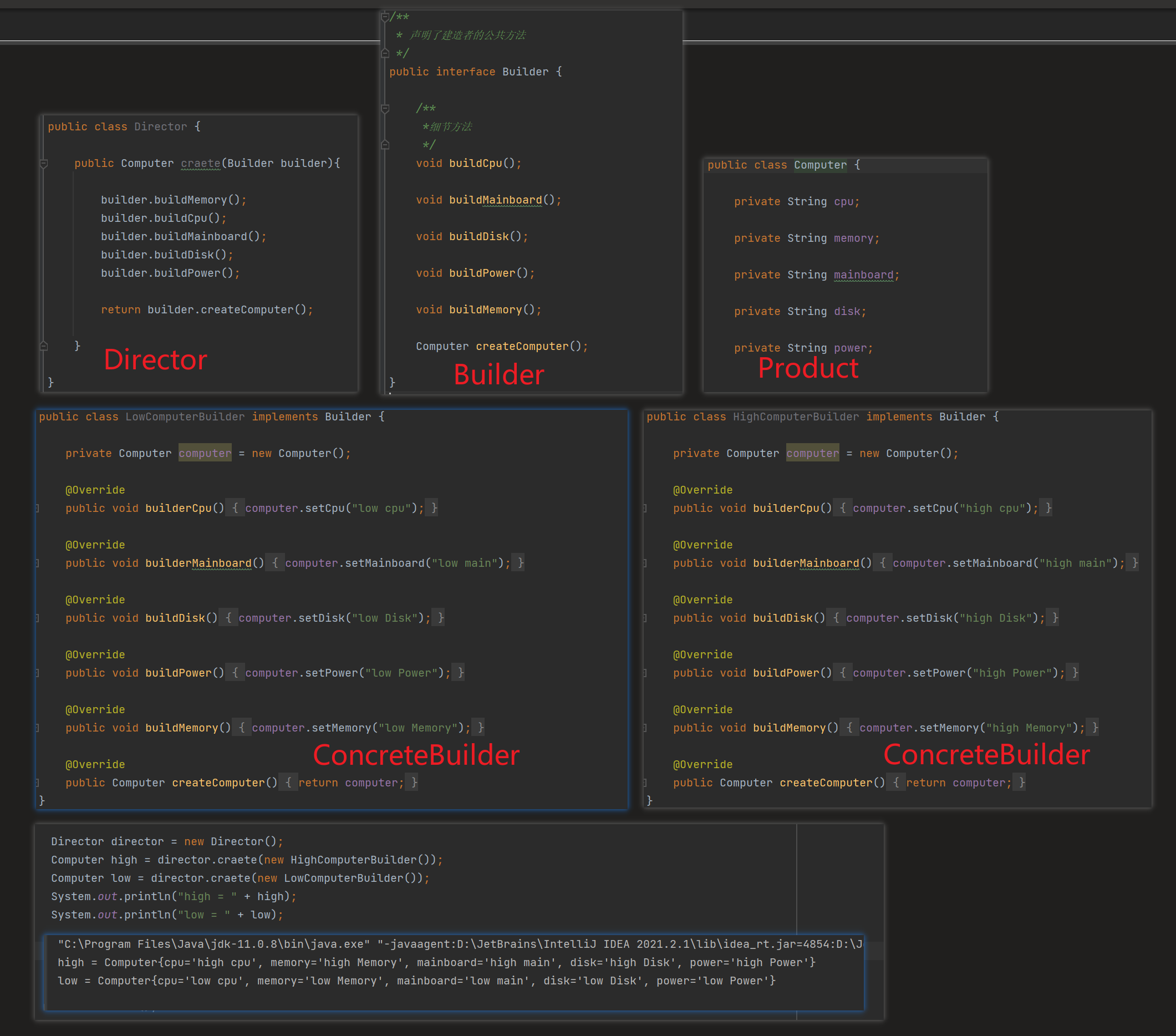Screen dimensions: 1176x1036
Task: Click 'public class Computer' declaration line
Action: (783, 165)
